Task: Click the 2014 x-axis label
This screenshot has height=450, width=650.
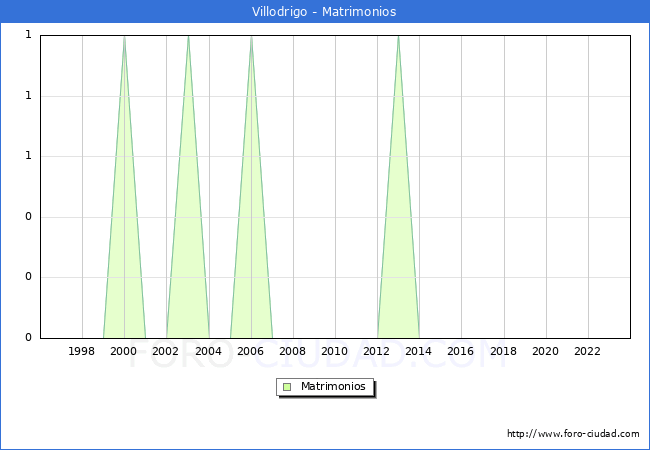Action: [419, 351]
